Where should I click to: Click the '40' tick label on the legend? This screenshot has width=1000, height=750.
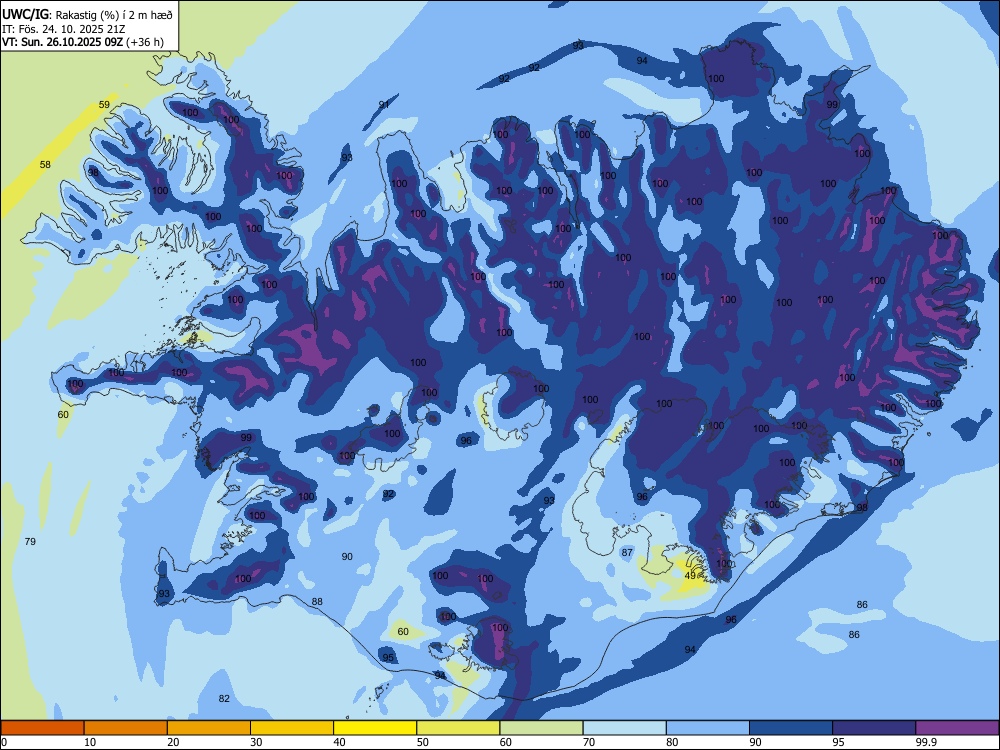(340, 742)
